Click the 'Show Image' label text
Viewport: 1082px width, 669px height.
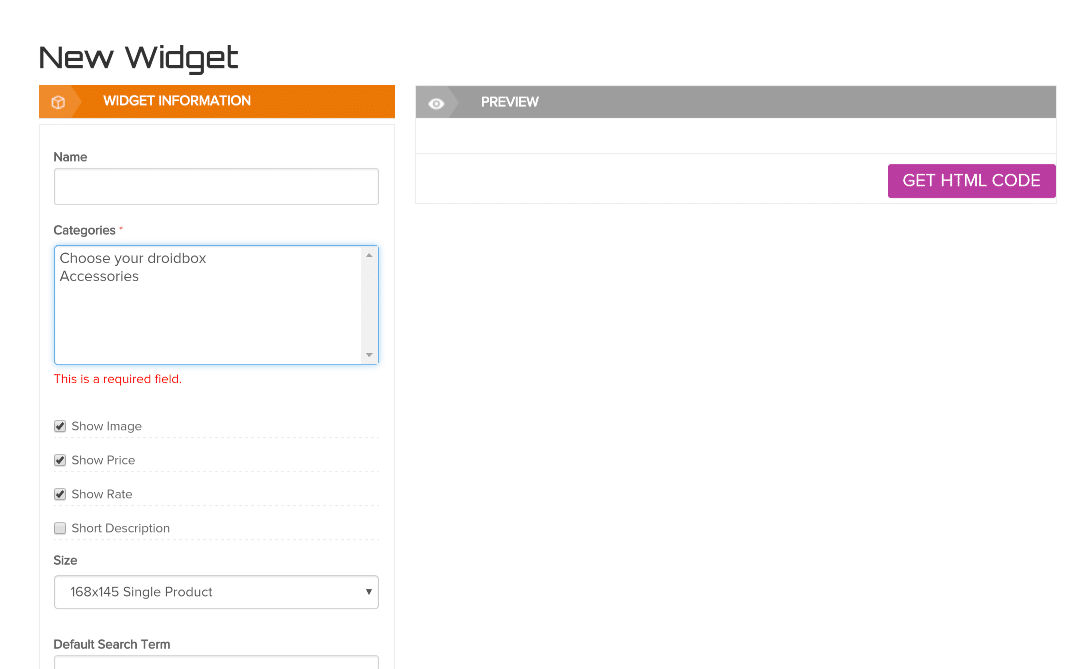(107, 426)
